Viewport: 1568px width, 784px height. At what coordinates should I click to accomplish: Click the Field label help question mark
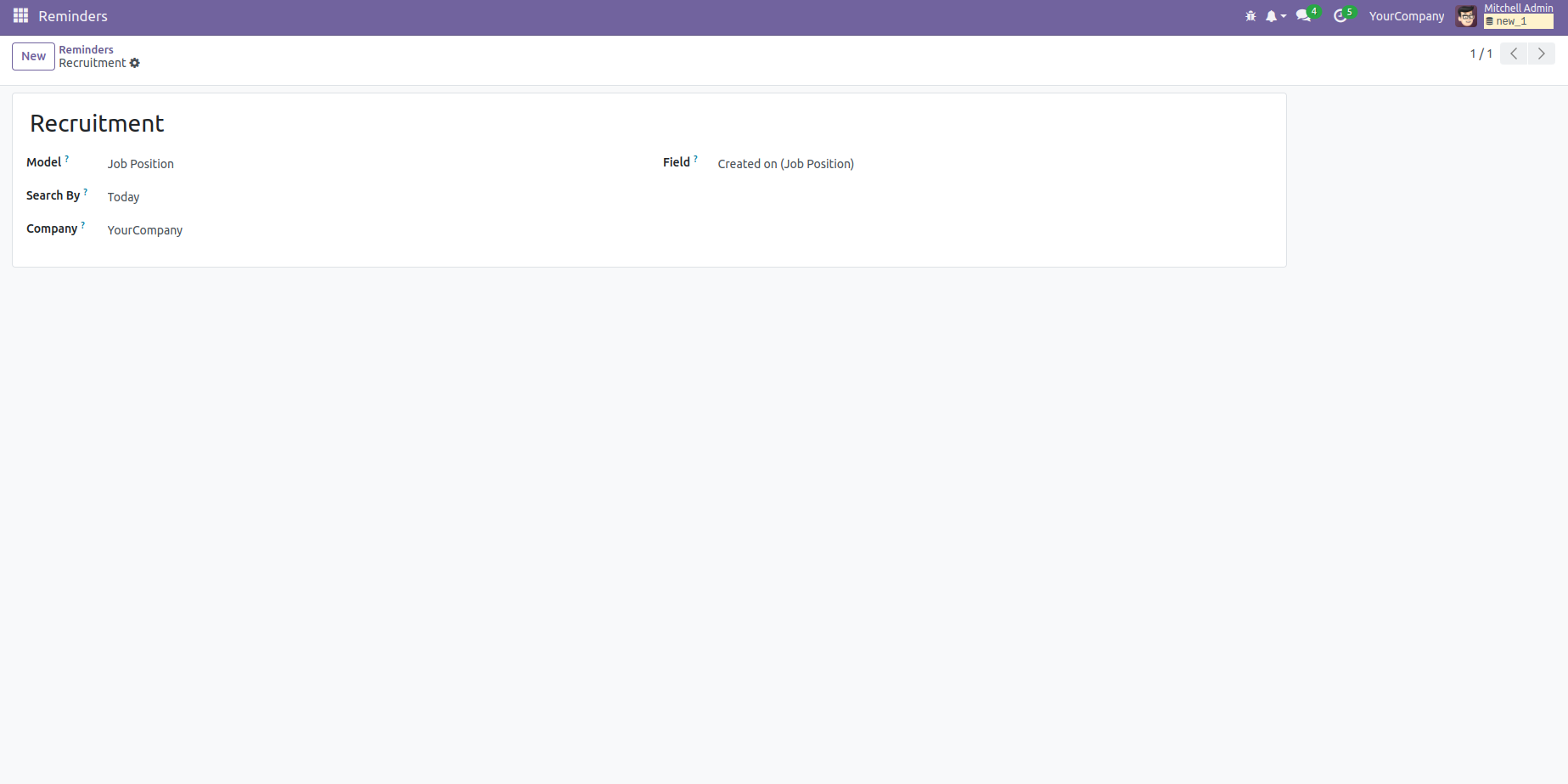(x=696, y=159)
